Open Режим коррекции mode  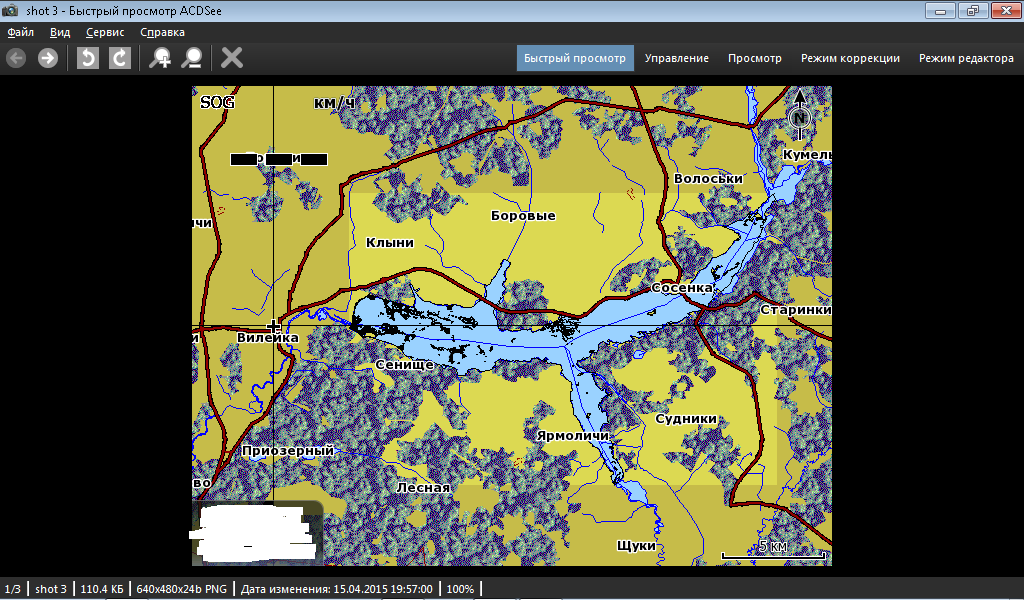tap(850, 58)
